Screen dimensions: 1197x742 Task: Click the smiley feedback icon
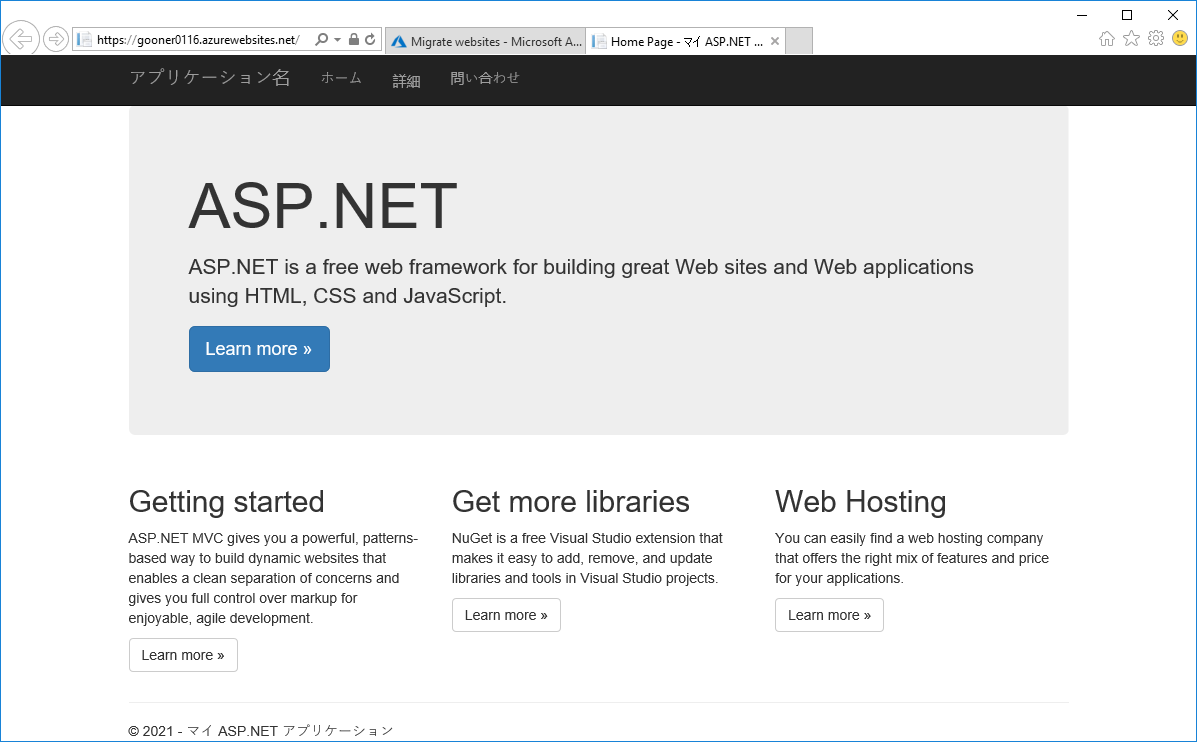[1179, 39]
